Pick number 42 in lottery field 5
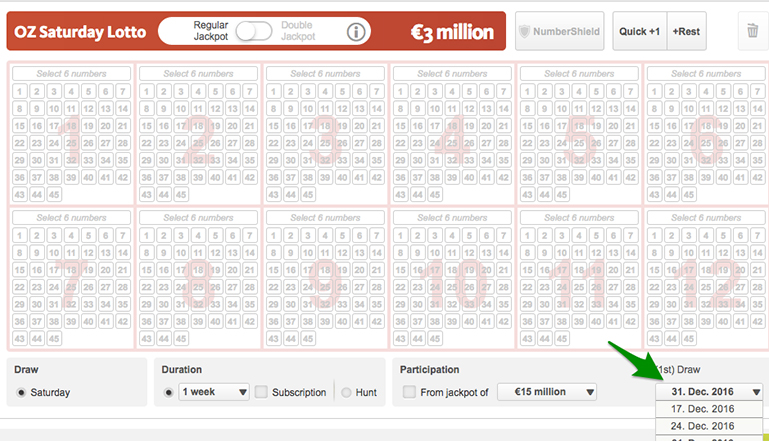Screen dimensions: 769x442 click(x=631, y=178)
